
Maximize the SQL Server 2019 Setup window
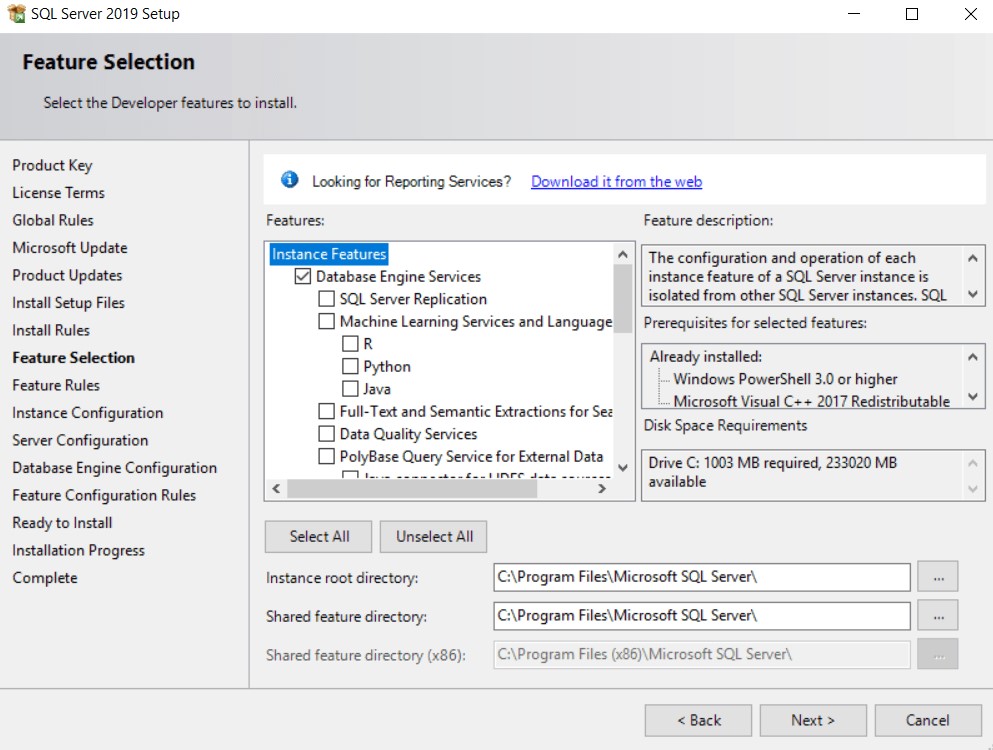pos(912,14)
